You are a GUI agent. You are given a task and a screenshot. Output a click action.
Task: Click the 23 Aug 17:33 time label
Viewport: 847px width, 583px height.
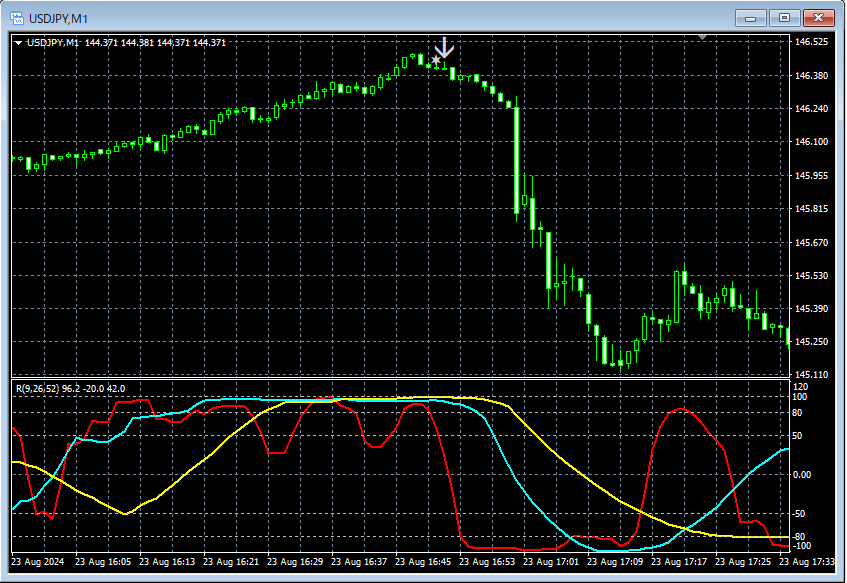(x=806, y=561)
